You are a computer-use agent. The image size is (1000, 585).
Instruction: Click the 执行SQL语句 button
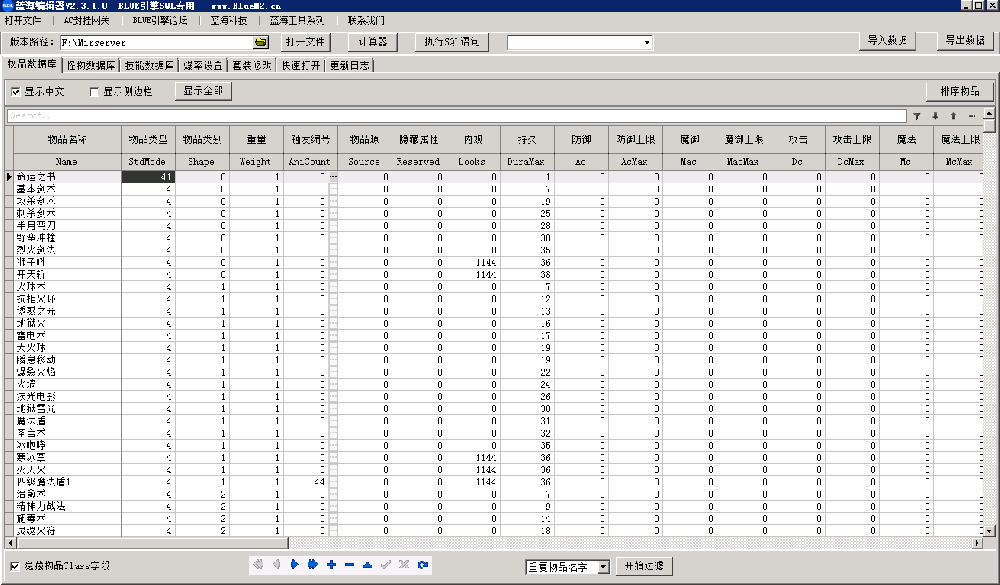coord(452,42)
